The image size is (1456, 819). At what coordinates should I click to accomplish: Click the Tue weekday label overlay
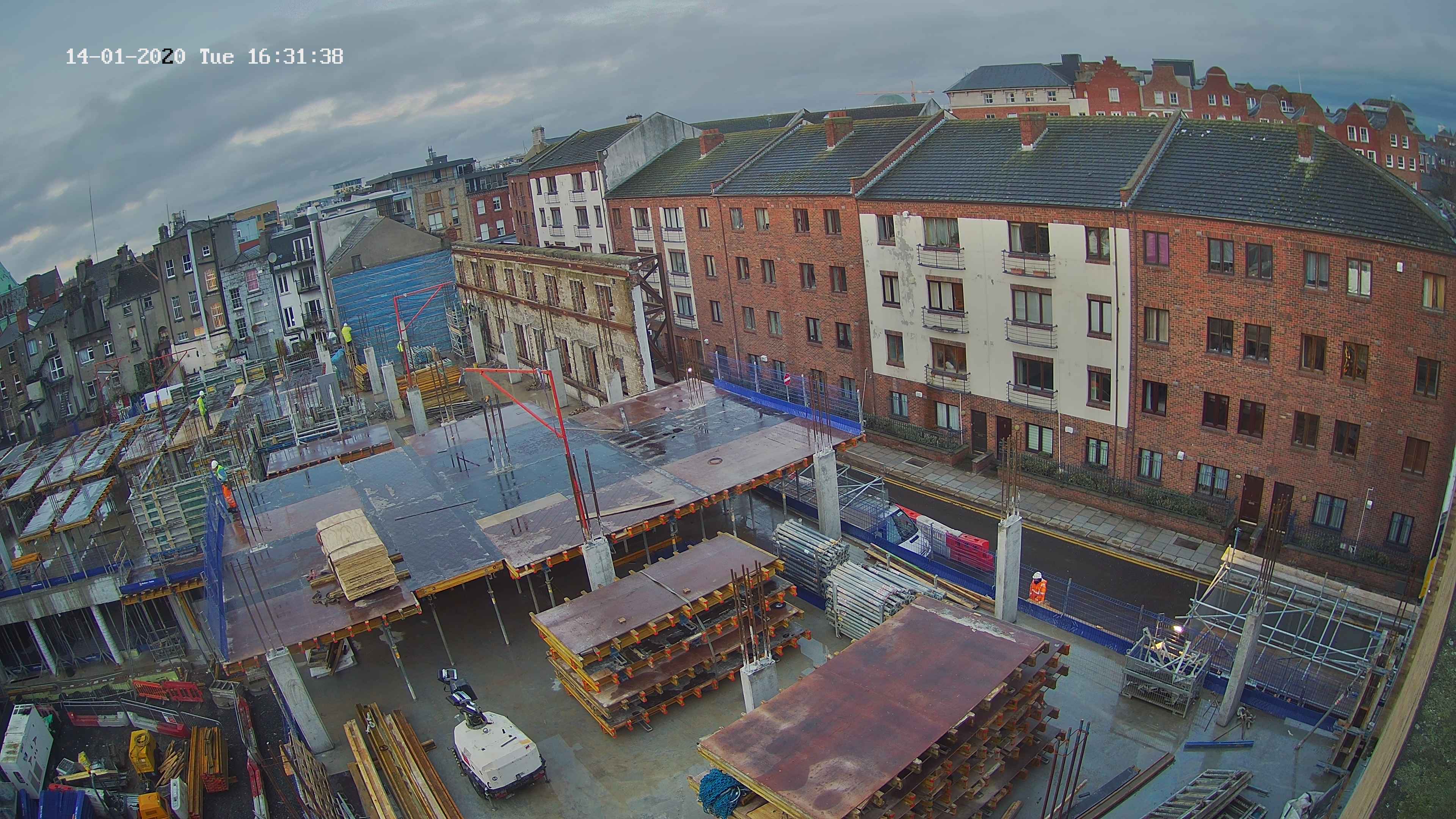coord(217,56)
